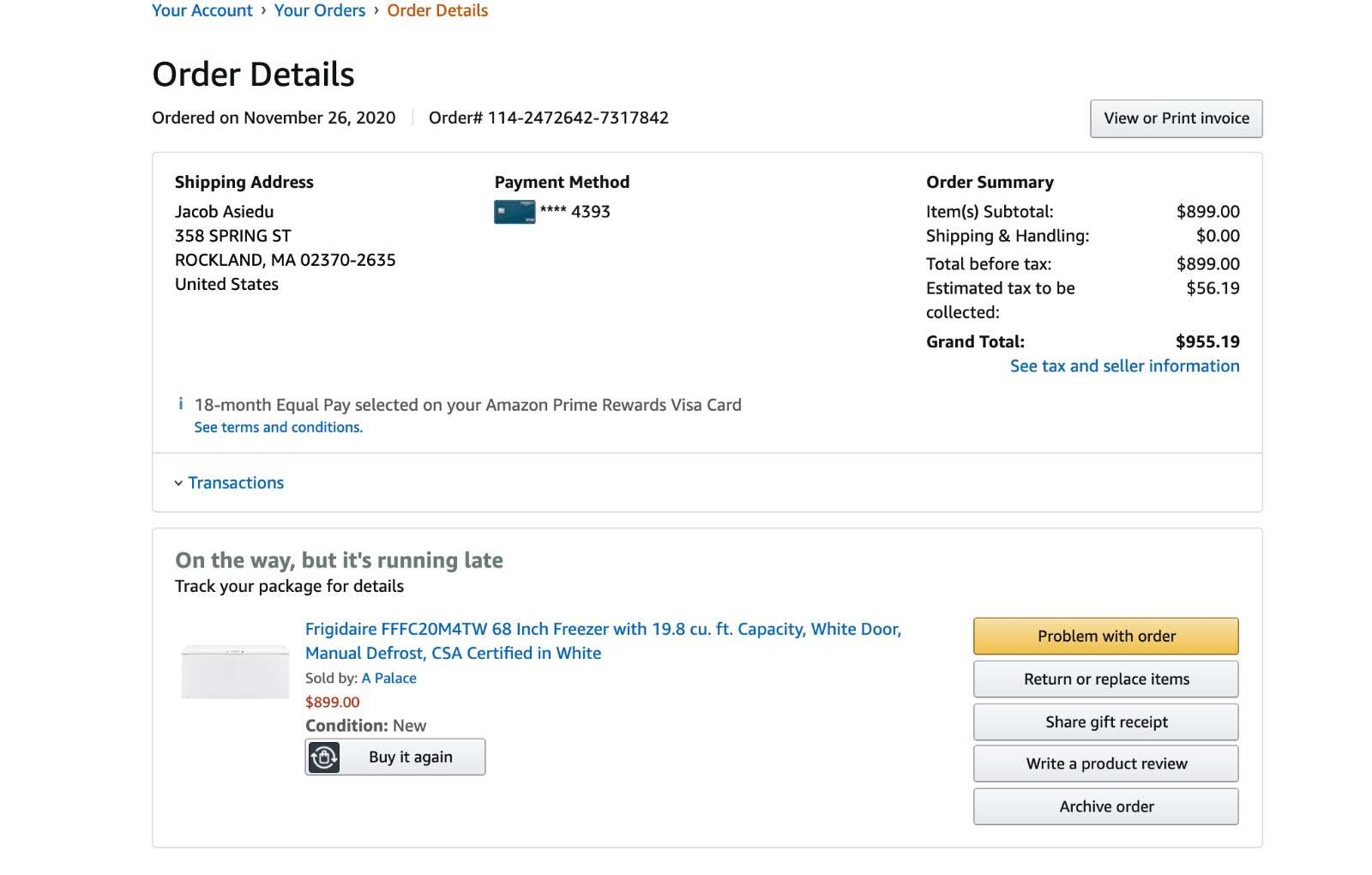Click the Archive order button

click(x=1105, y=806)
